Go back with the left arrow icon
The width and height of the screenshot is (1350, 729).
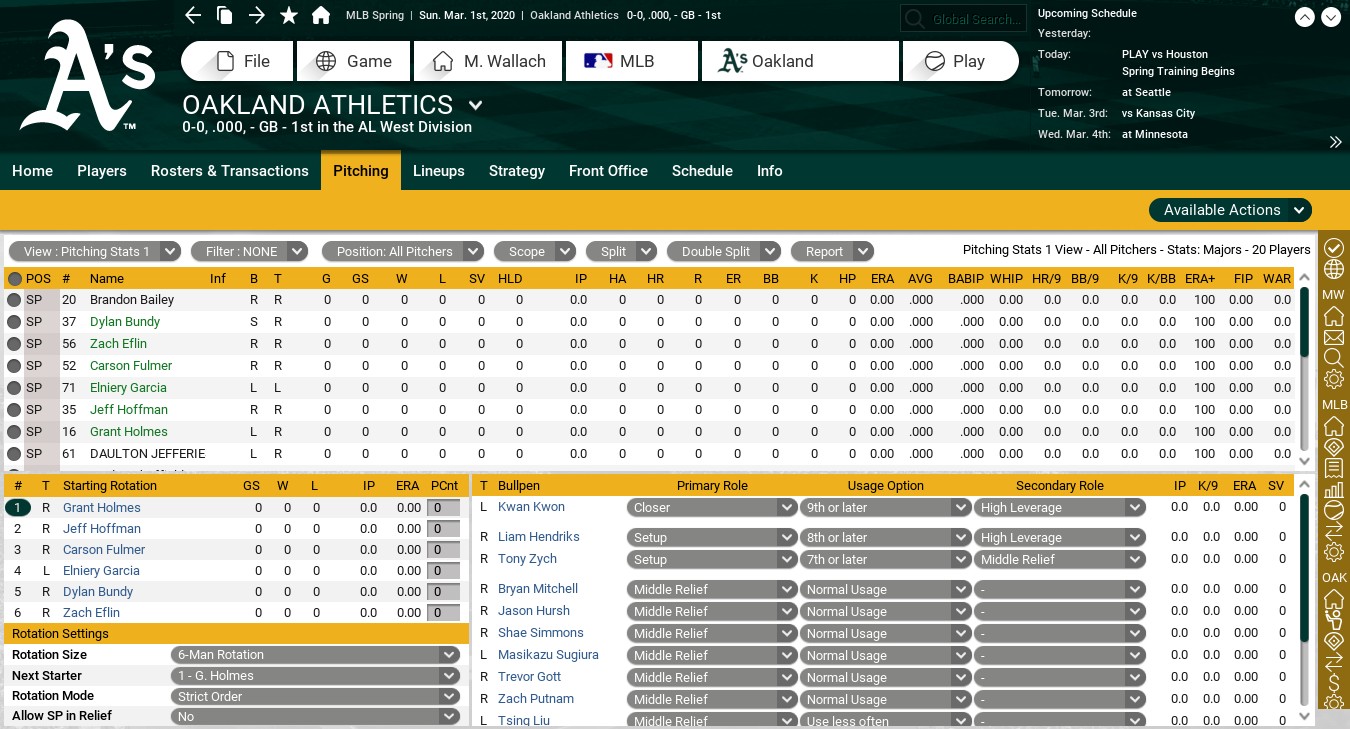194,15
